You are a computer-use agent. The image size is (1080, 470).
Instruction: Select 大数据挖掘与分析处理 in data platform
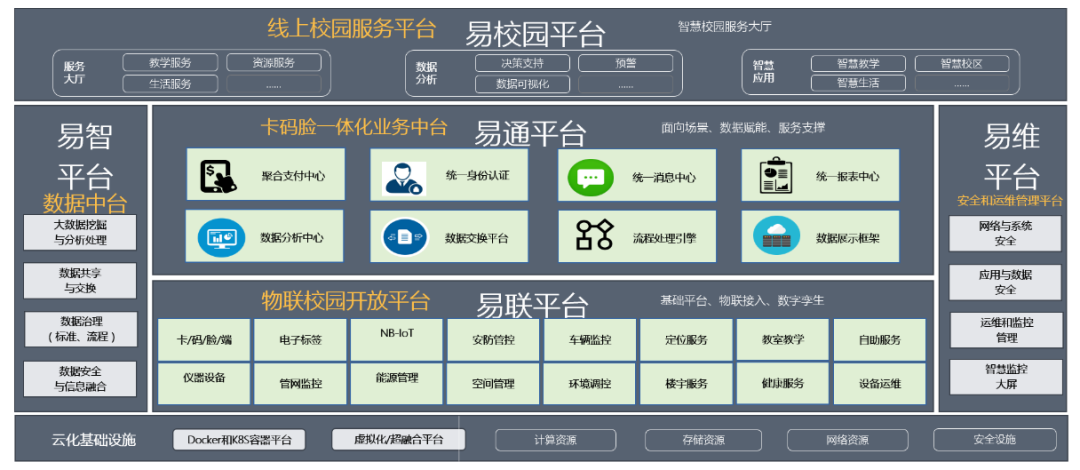[81, 232]
